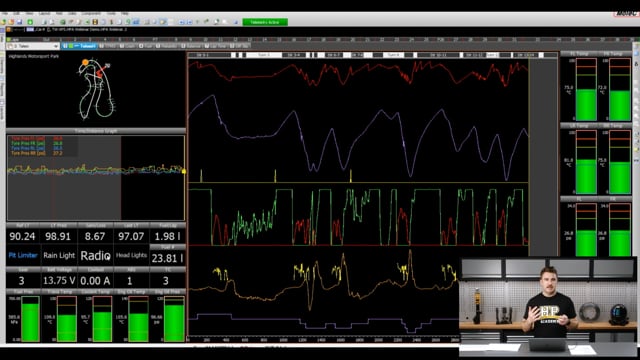Click the yellow-and-black toolbar icon
The width and height of the screenshot is (640, 360).
click(x=95, y=22)
